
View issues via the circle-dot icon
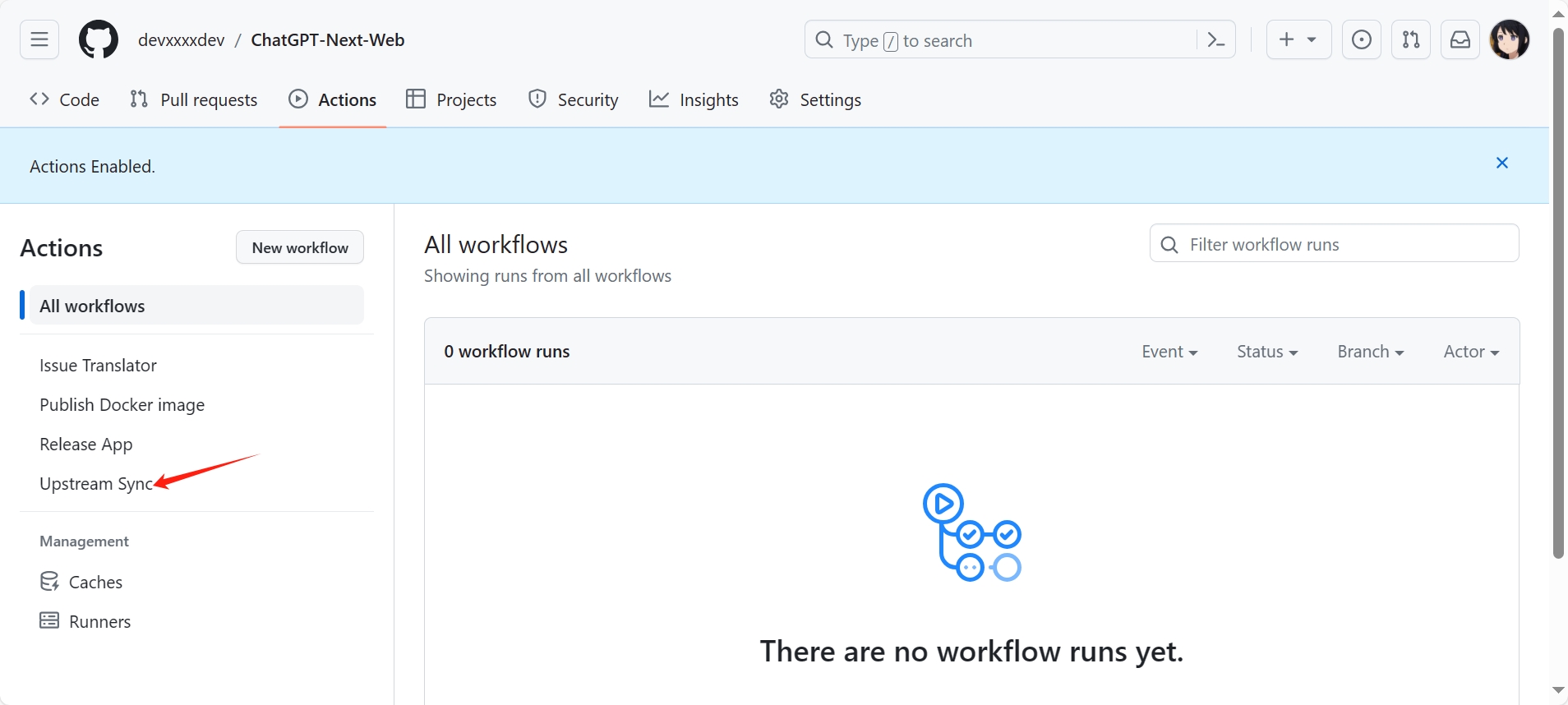click(1362, 39)
